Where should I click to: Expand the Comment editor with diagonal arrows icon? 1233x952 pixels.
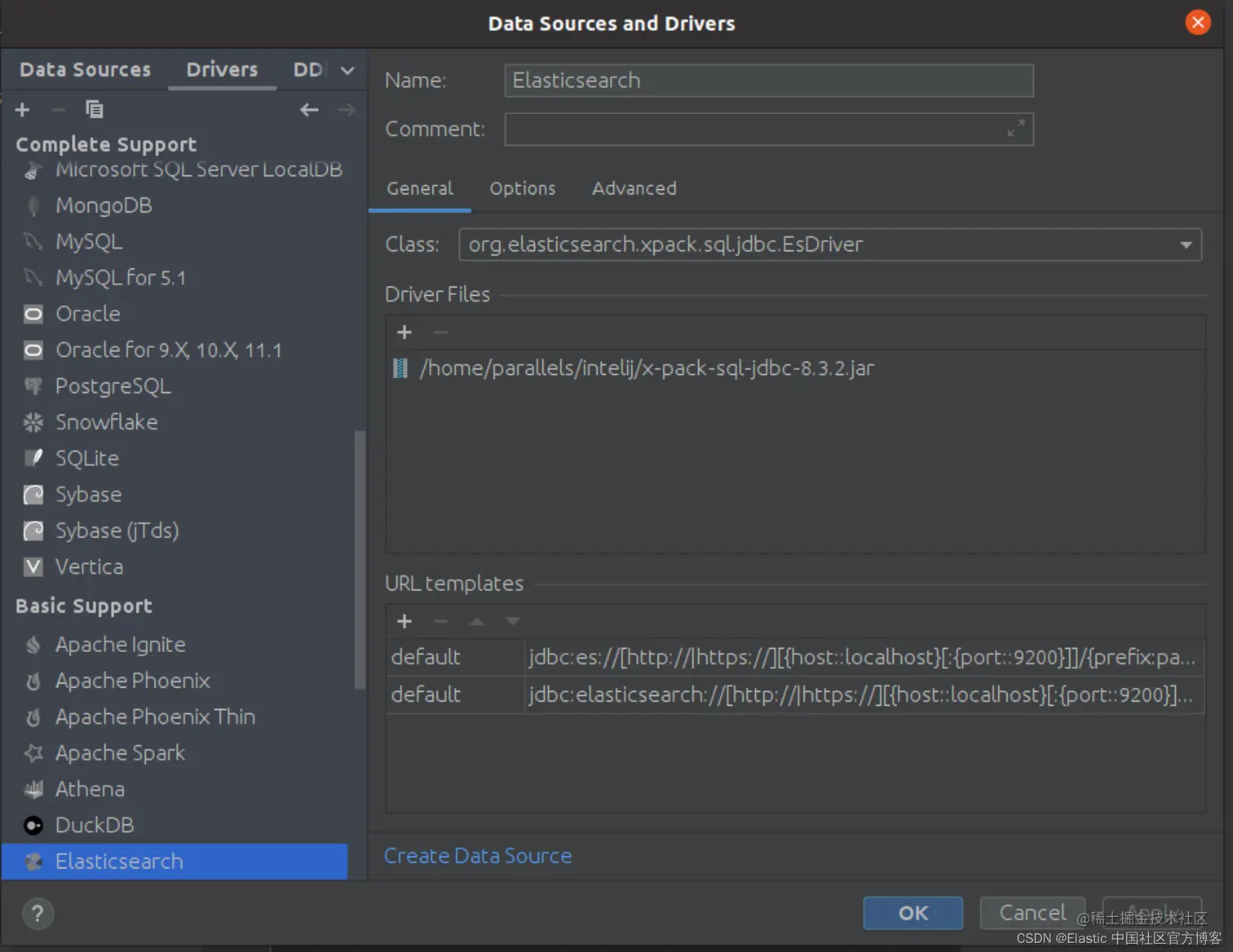tap(1015, 128)
